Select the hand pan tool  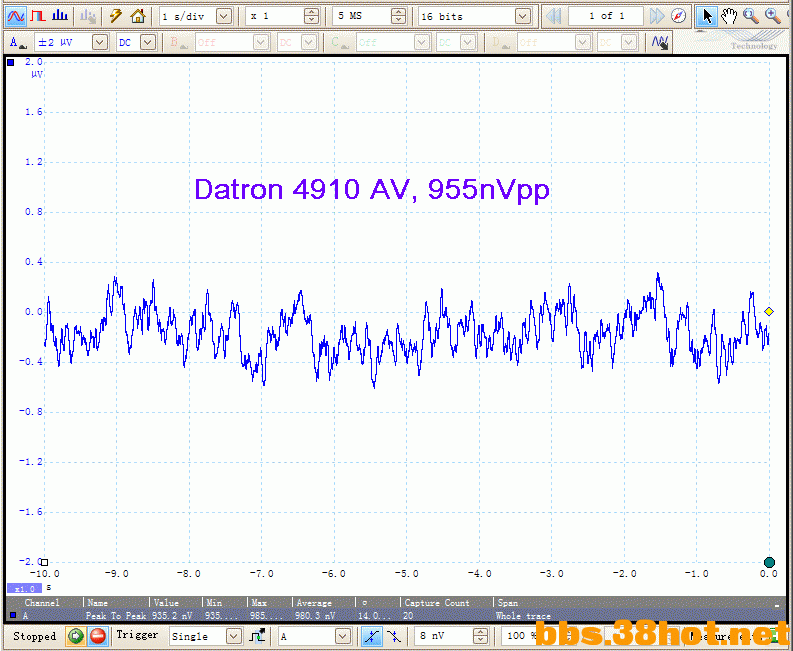coord(729,16)
